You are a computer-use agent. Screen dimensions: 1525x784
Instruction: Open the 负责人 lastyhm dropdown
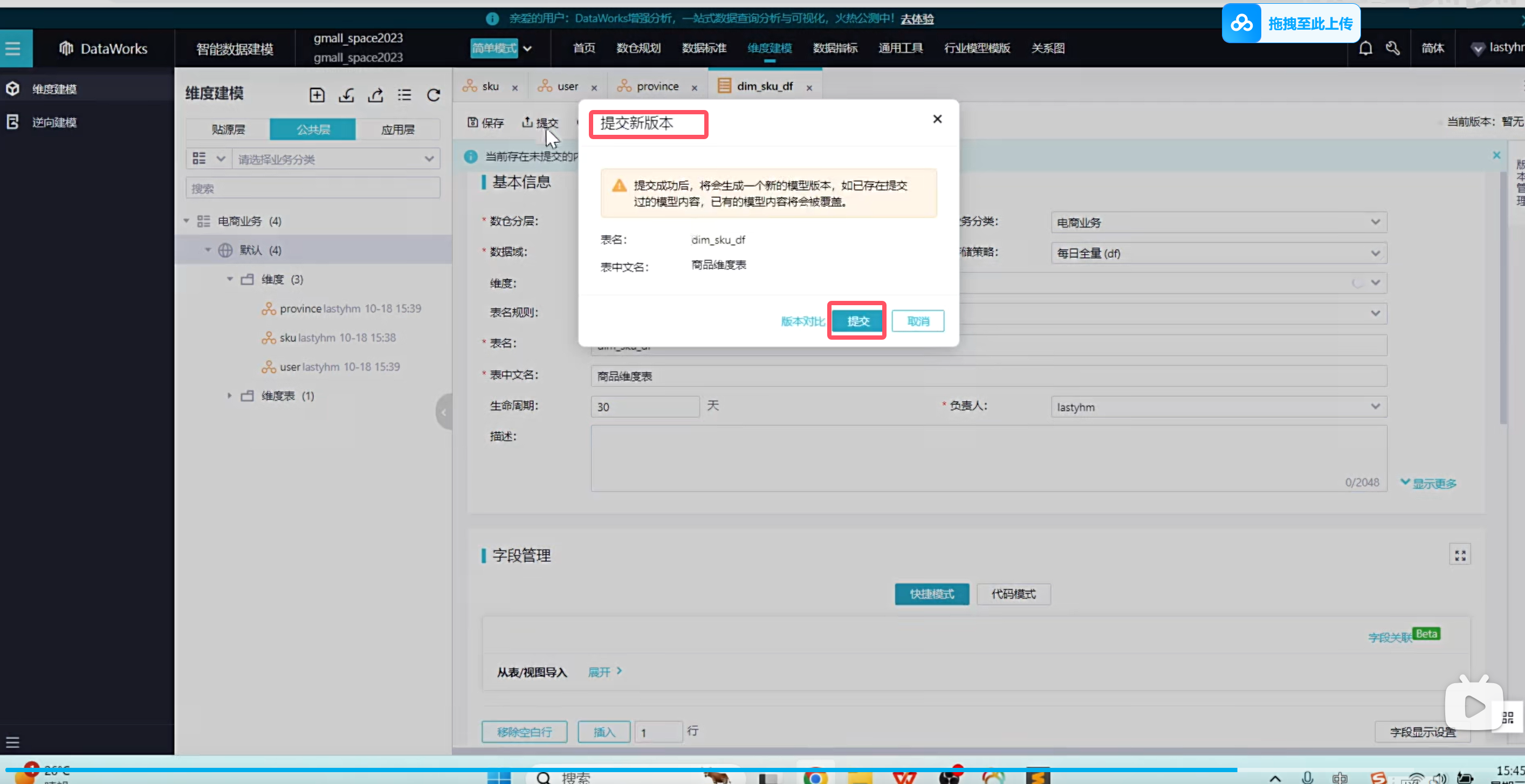[1218, 407]
